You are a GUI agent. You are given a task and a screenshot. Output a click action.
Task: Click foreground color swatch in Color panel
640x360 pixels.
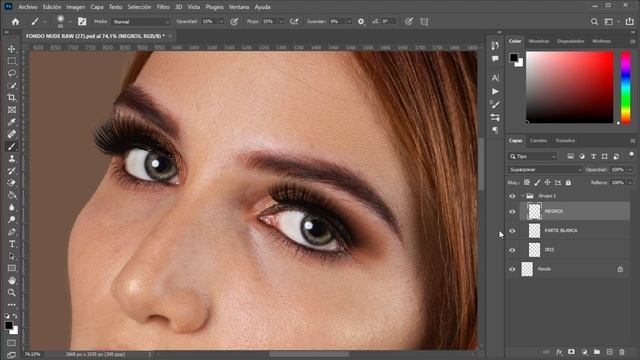click(x=514, y=58)
